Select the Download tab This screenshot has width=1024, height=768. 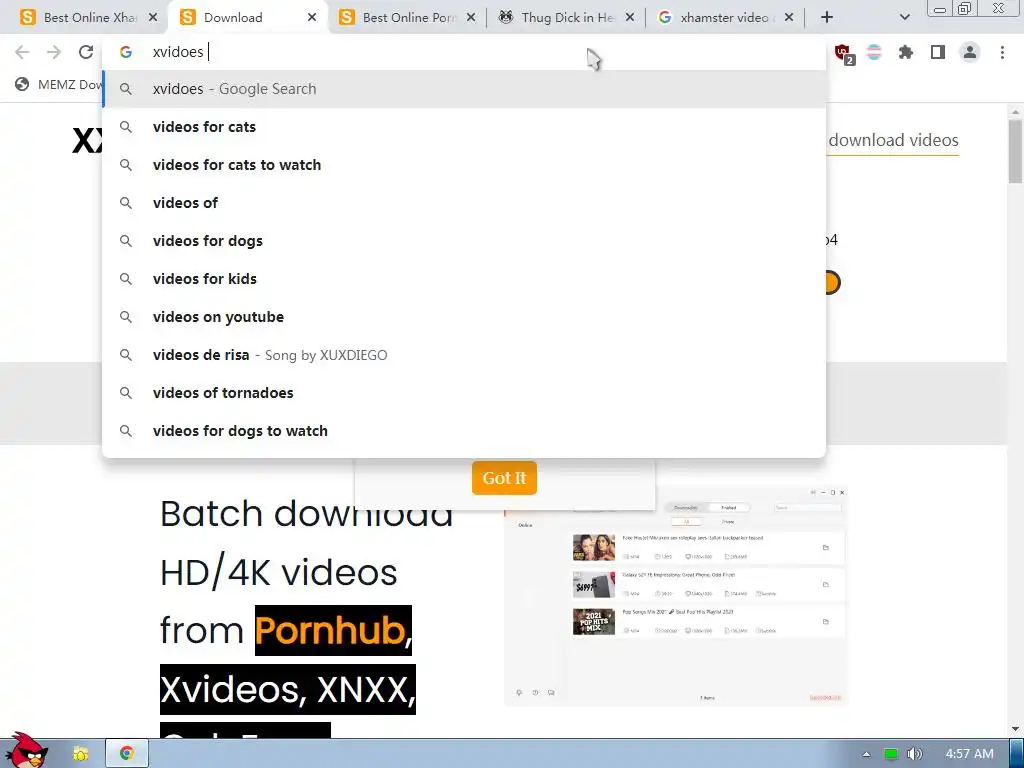[x=248, y=18]
